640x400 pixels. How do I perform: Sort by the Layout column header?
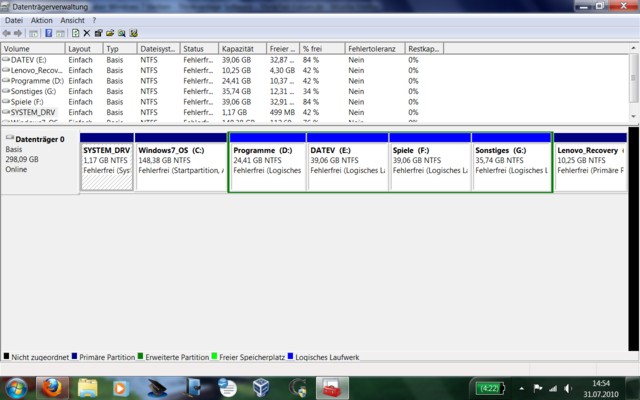(x=84, y=49)
